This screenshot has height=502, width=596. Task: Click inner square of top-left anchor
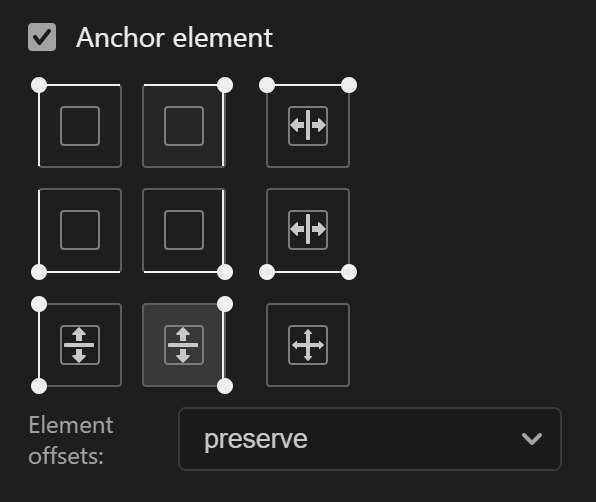[80, 126]
